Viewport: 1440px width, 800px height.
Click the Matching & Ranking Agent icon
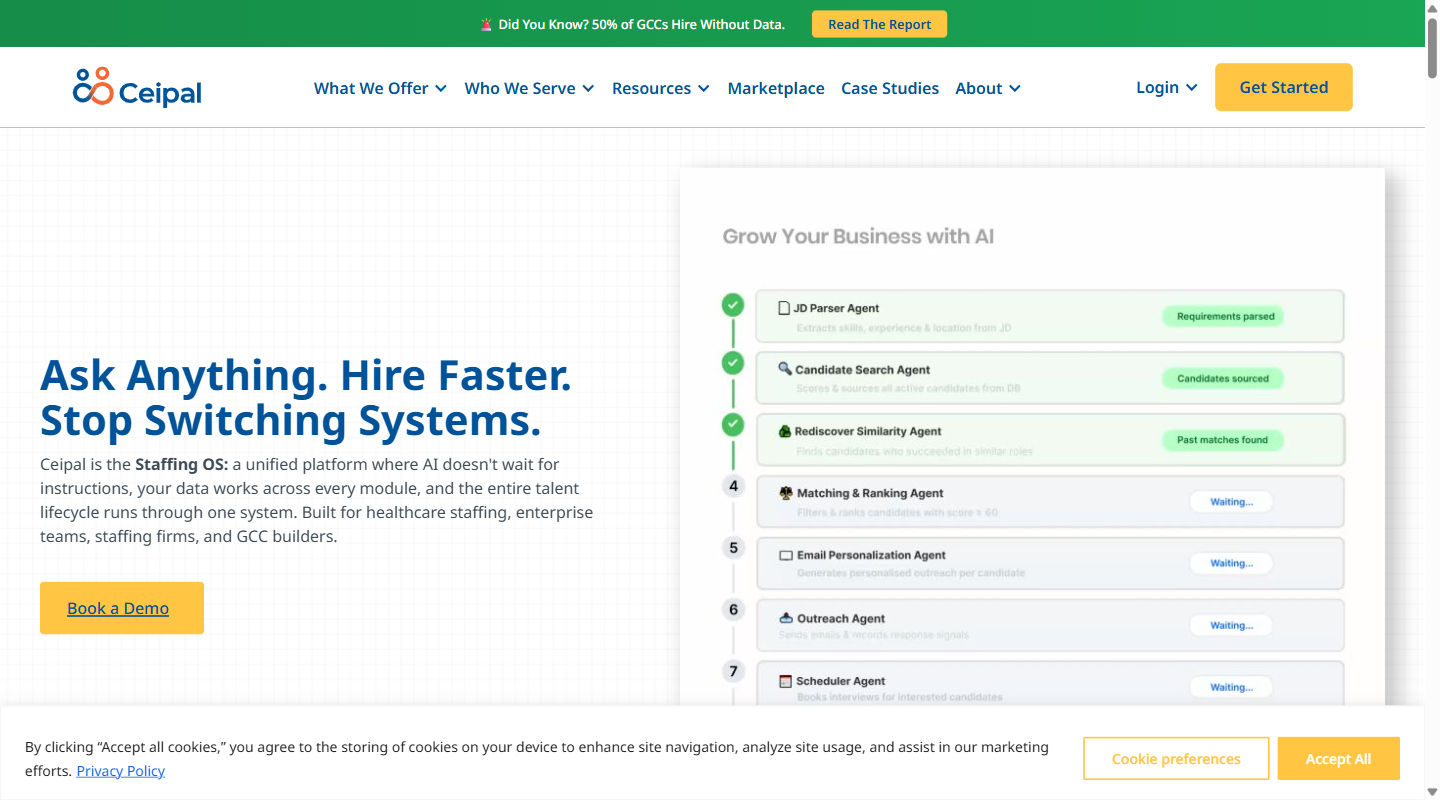(786, 493)
